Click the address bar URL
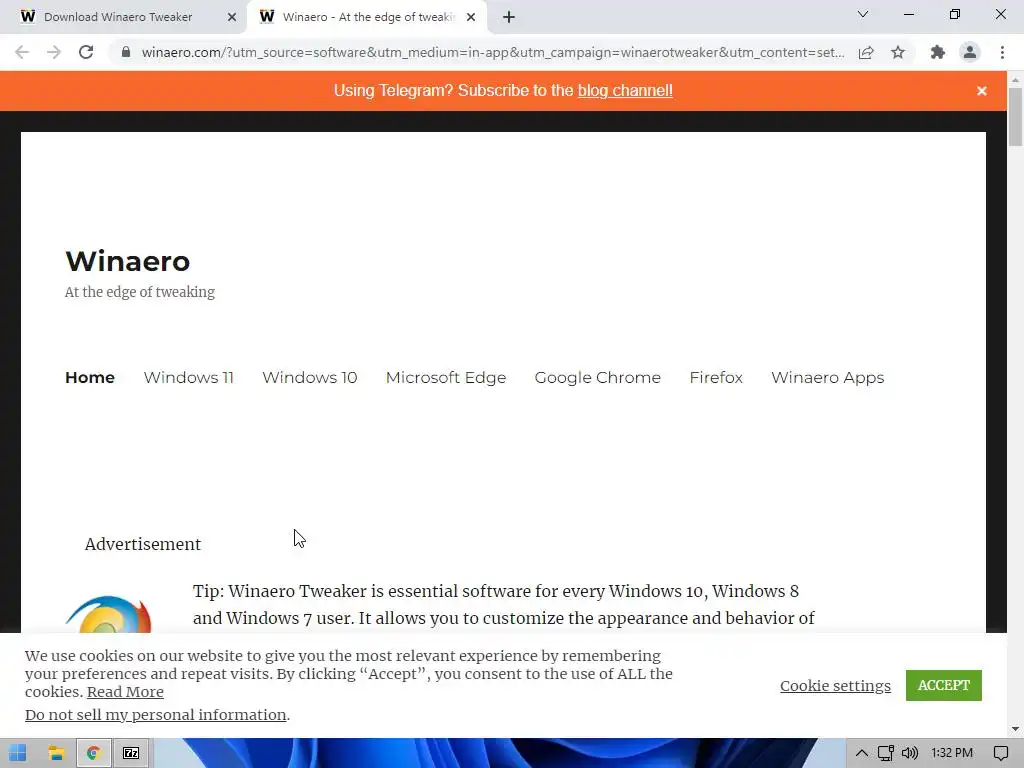This screenshot has height=768, width=1024. pyautogui.click(x=492, y=52)
